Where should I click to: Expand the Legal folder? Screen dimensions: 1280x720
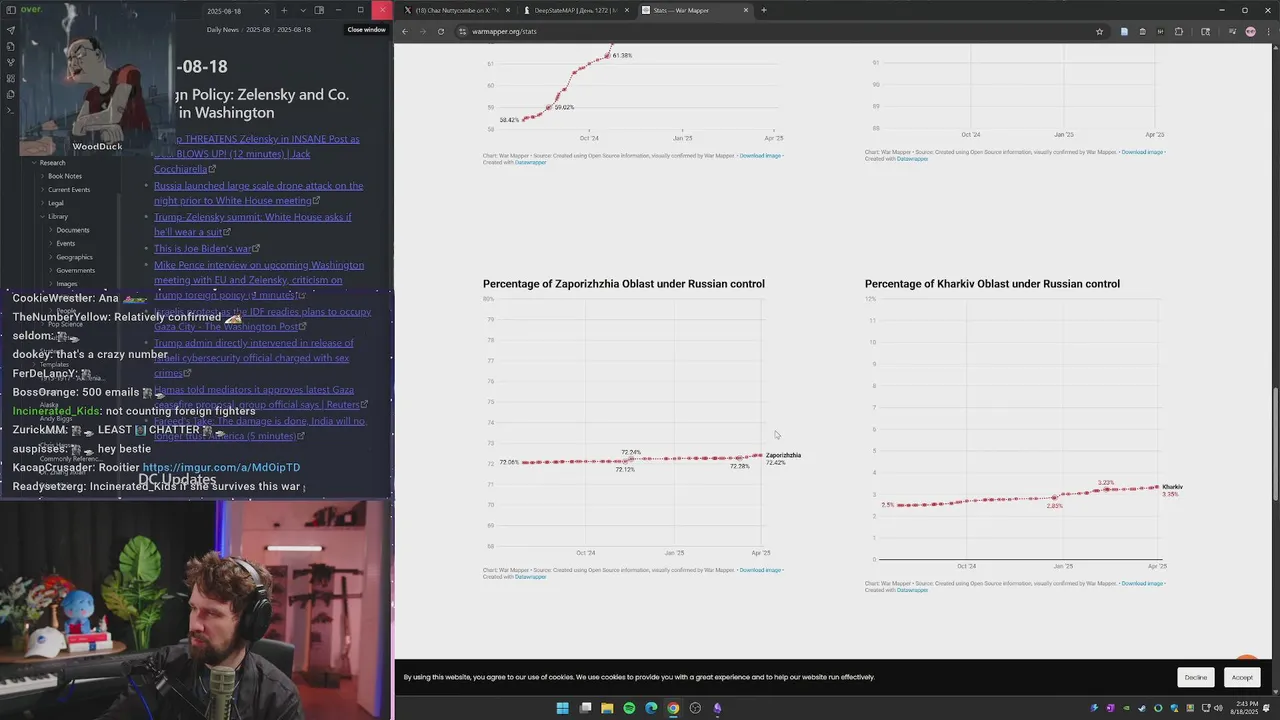56,203
